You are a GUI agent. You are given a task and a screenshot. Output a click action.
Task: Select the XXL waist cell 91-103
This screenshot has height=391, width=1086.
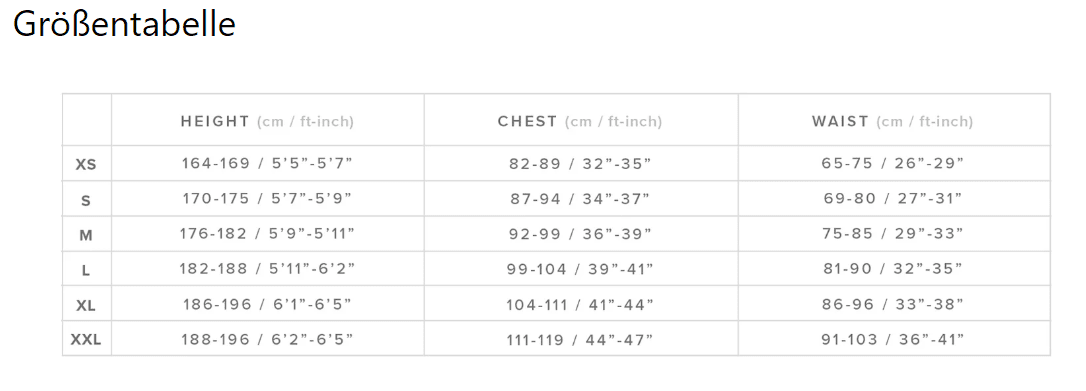click(893, 339)
